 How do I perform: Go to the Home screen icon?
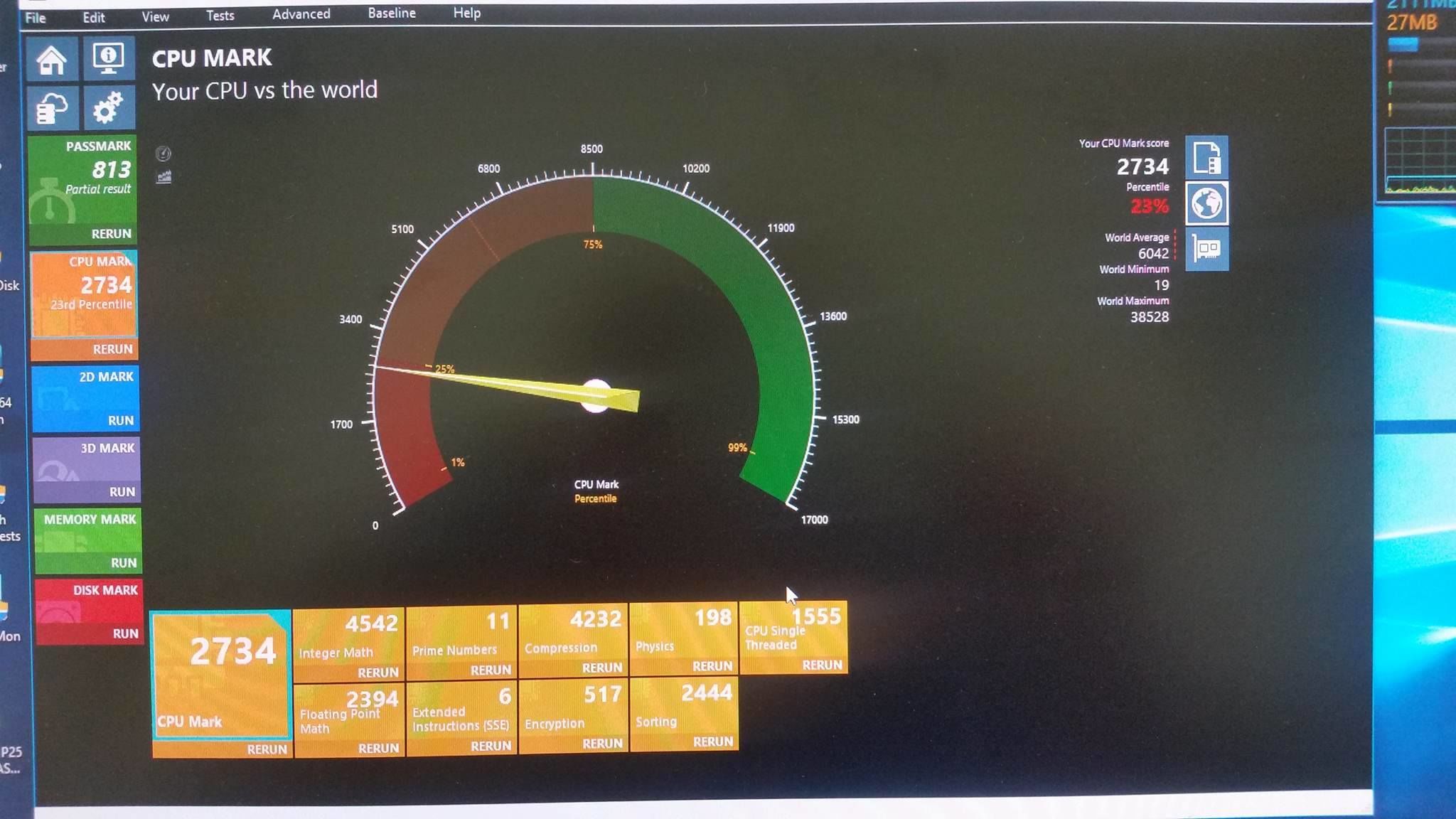(x=52, y=60)
